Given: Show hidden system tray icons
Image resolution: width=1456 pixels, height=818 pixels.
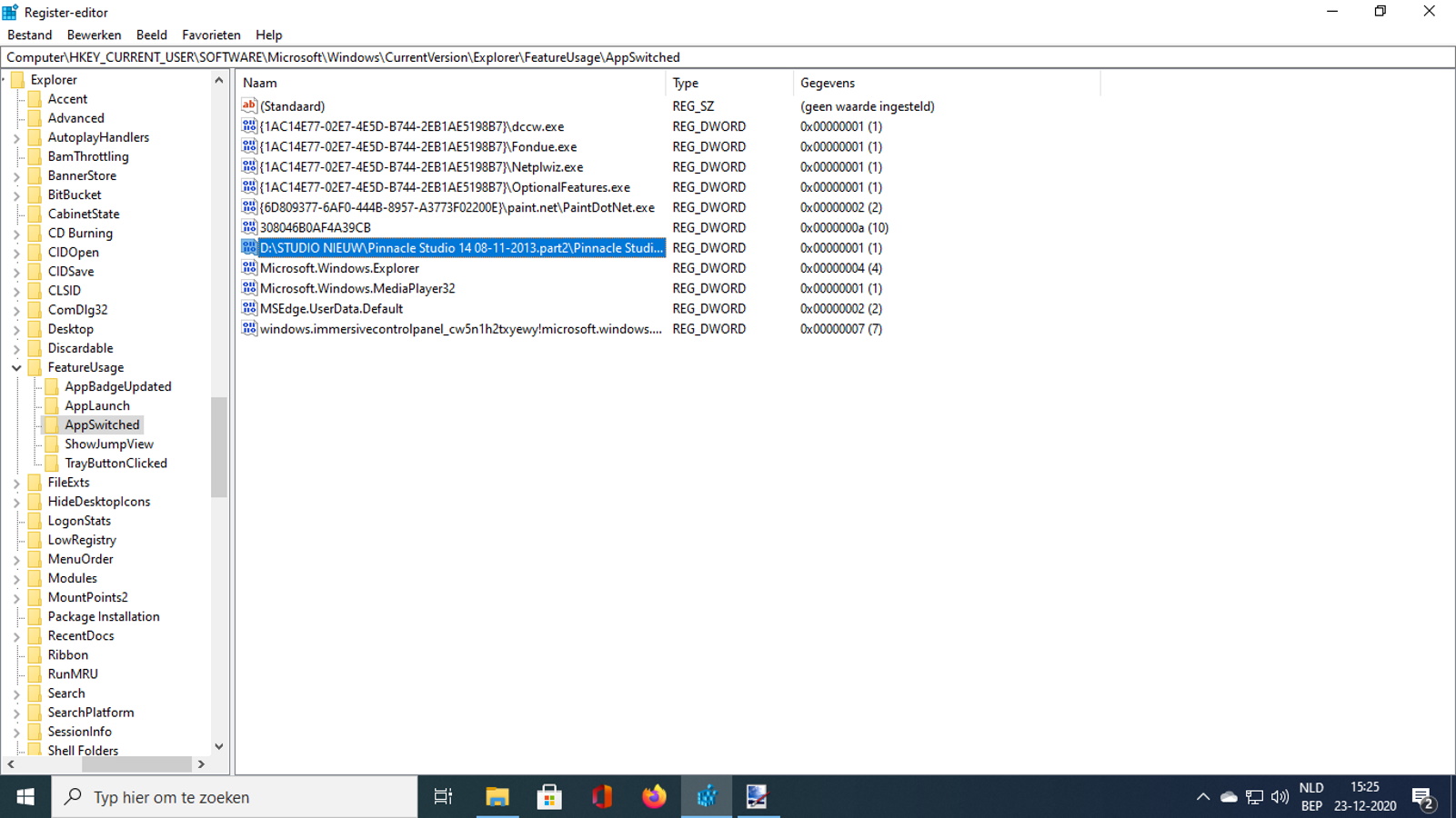Looking at the screenshot, I should 1202,797.
